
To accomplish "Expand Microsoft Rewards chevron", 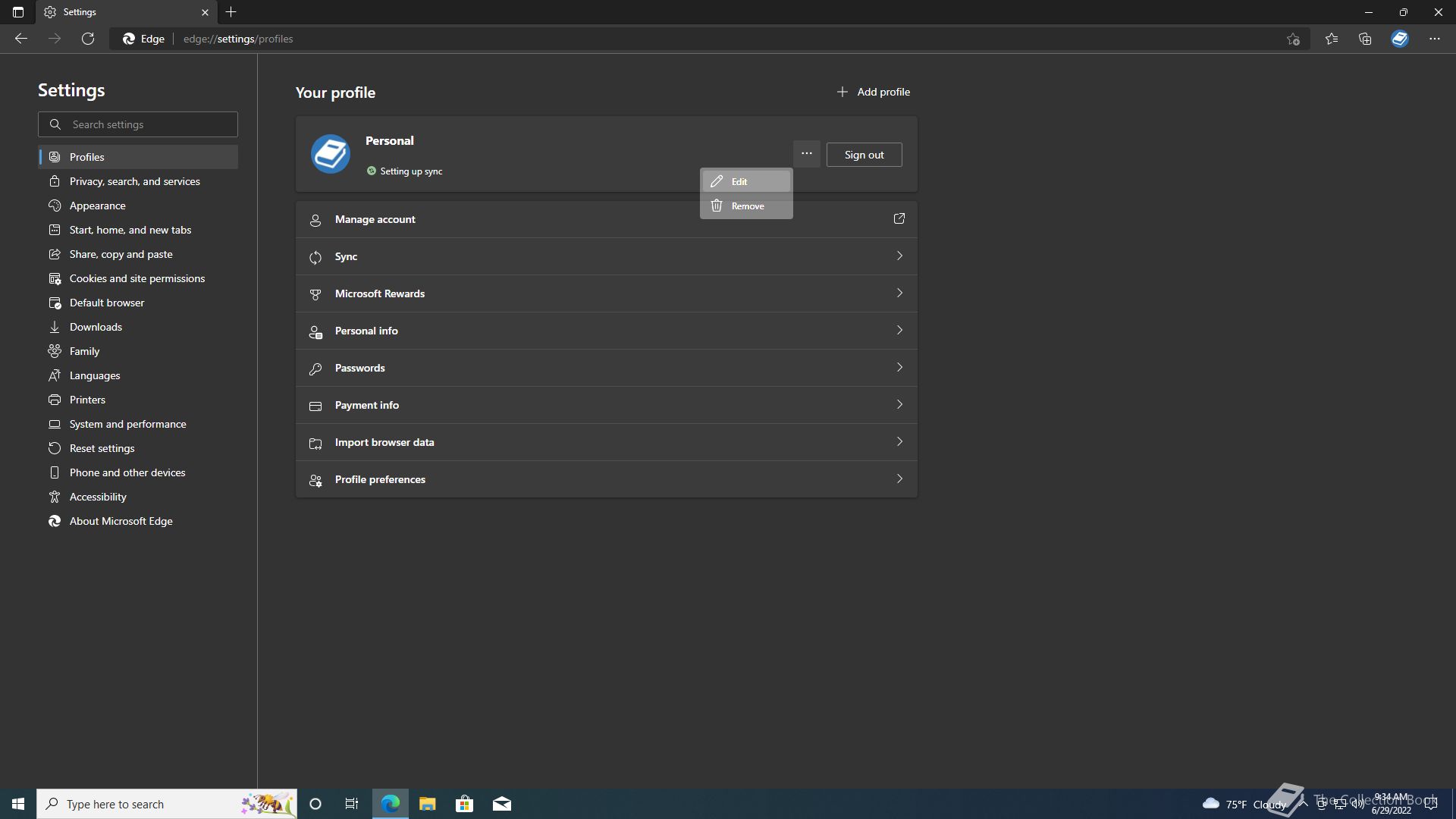I will pyautogui.click(x=899, y=293).
